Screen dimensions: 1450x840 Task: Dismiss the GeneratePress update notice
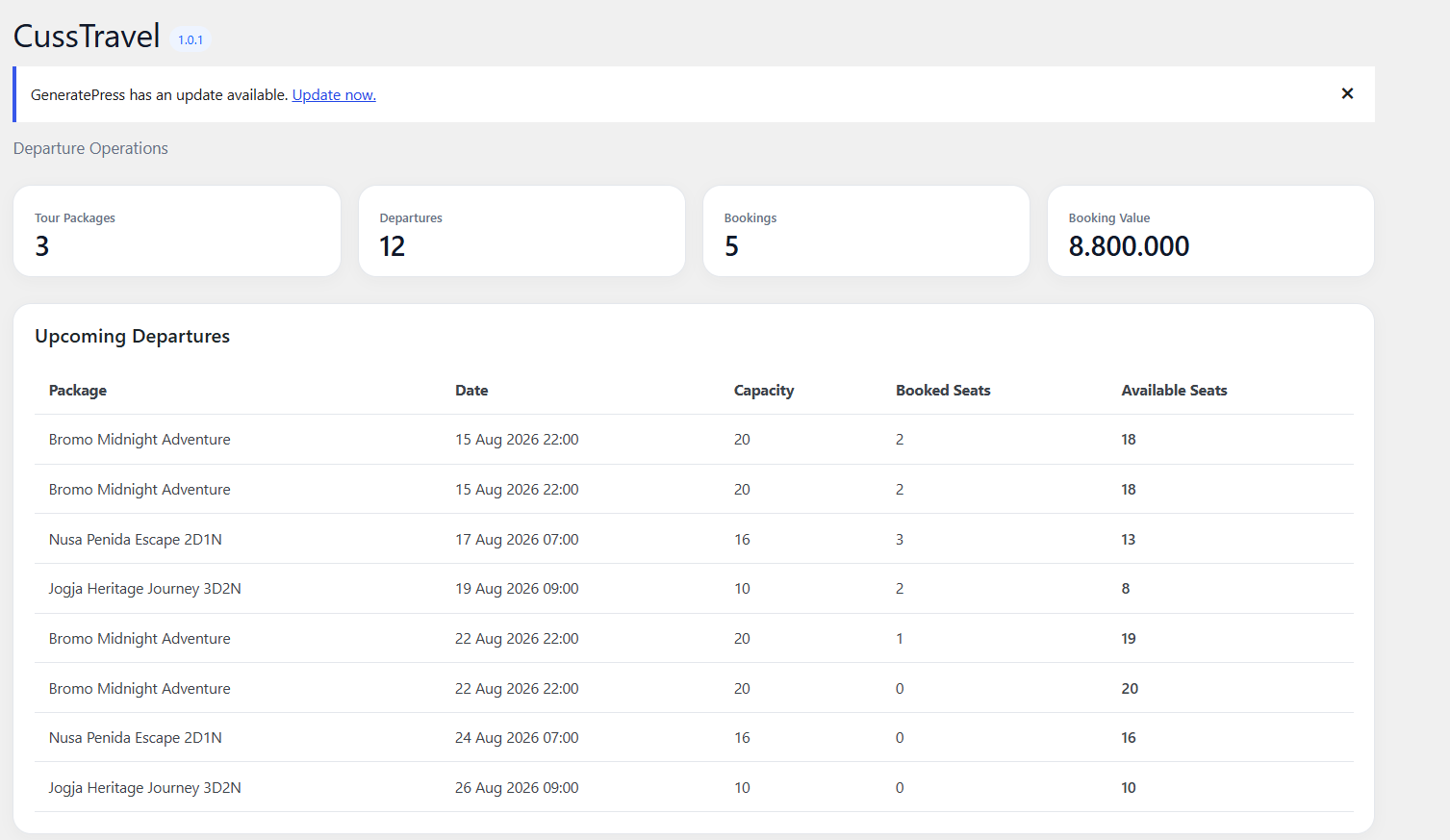click(x=1347, y=93)
